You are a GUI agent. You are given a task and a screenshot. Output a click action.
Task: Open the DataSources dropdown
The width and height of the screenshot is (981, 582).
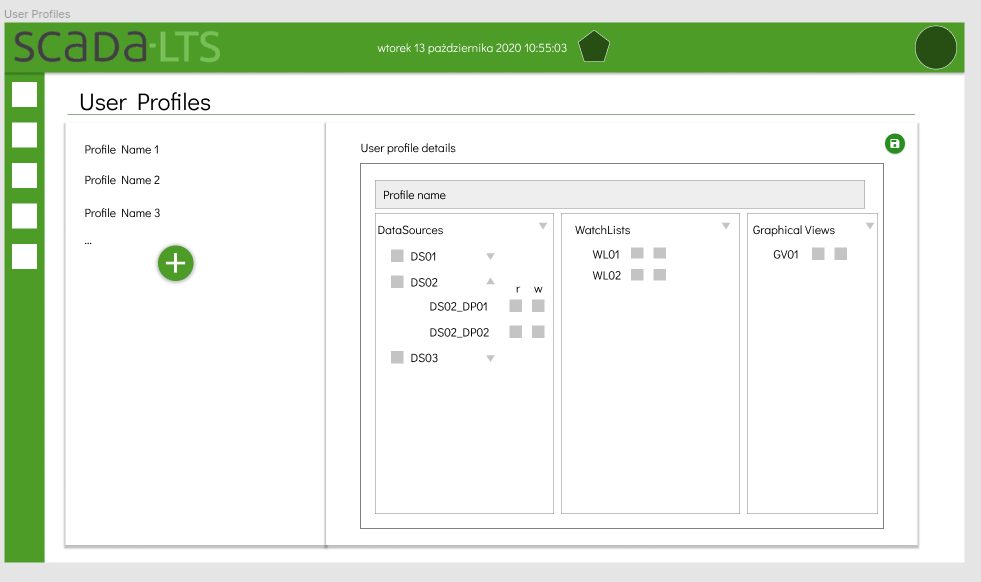click(x=543, y=227)
